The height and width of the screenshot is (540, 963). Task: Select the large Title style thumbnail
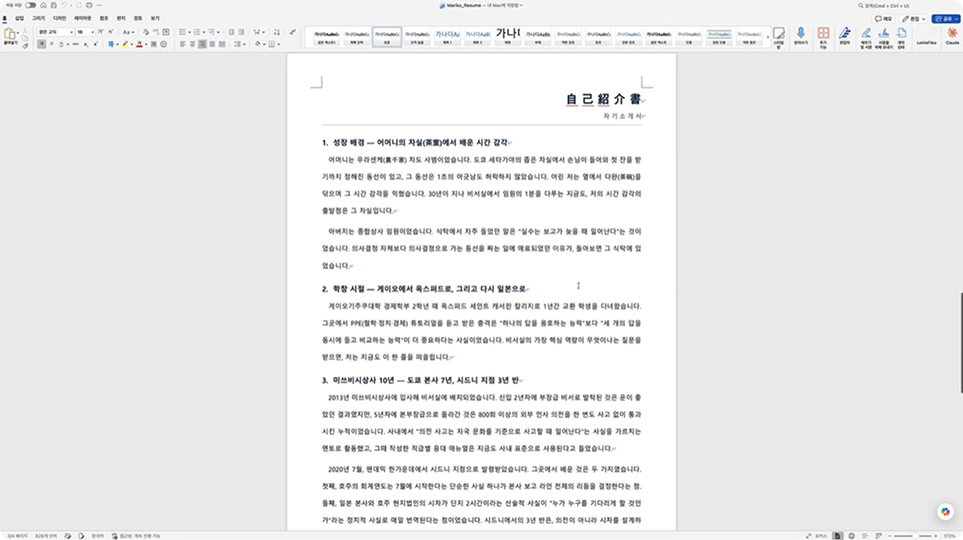tap(508, 36)
